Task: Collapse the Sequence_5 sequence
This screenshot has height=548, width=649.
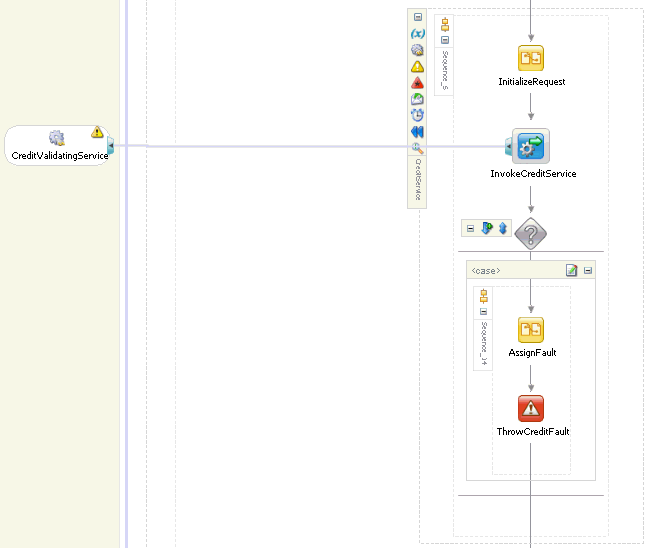Action: point(445,40)
